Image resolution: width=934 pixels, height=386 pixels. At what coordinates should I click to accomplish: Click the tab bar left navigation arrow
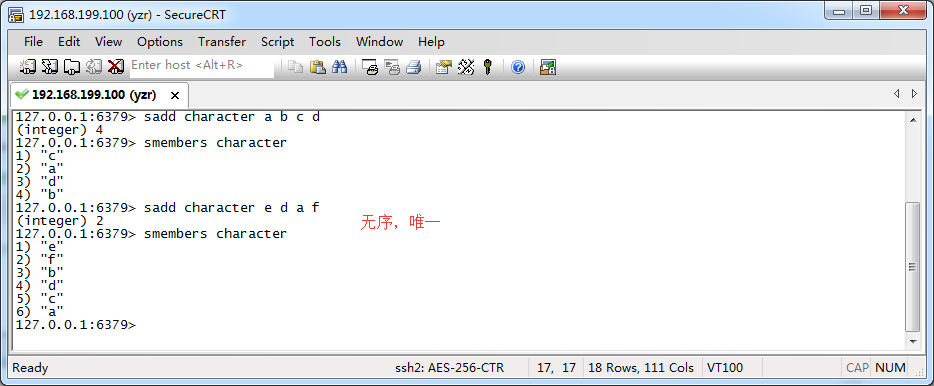(896, 94)
